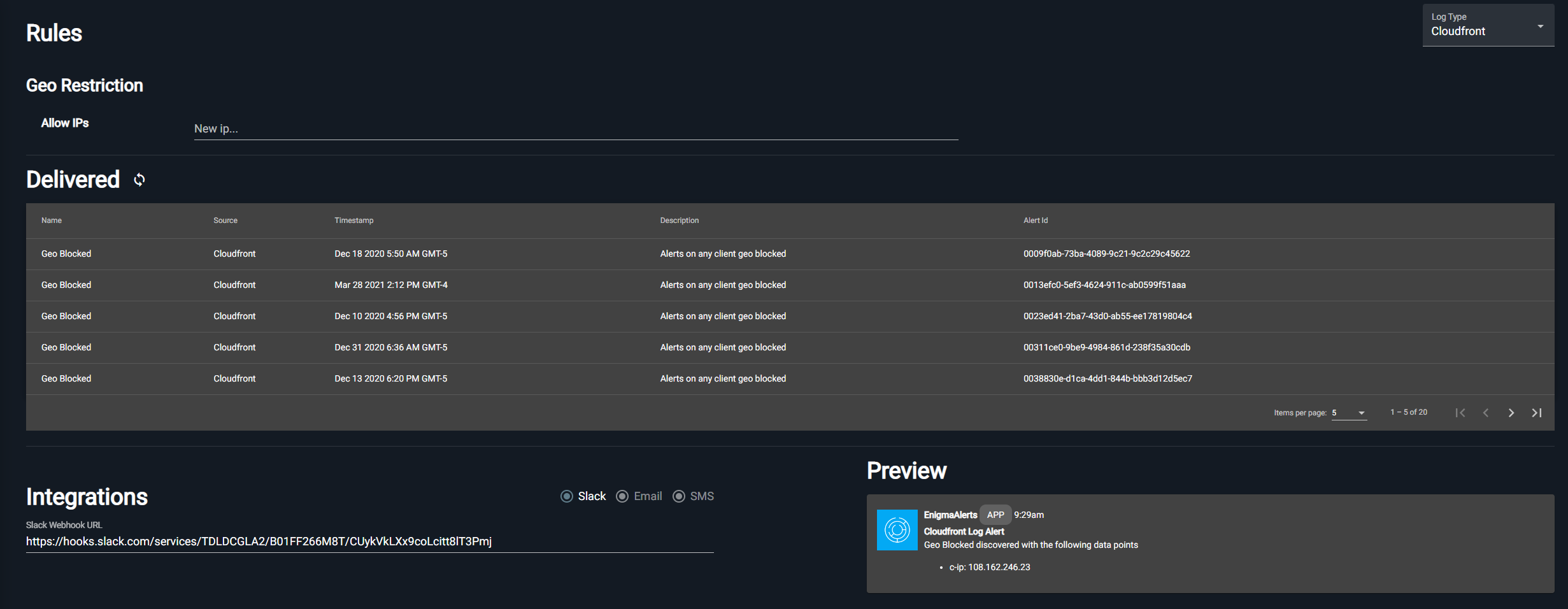Screen dimensions: 1568x609
Task: Click timestamp Dec 18 2020 5:50 AM GMT-5
Action: click(x=391, y=254)
